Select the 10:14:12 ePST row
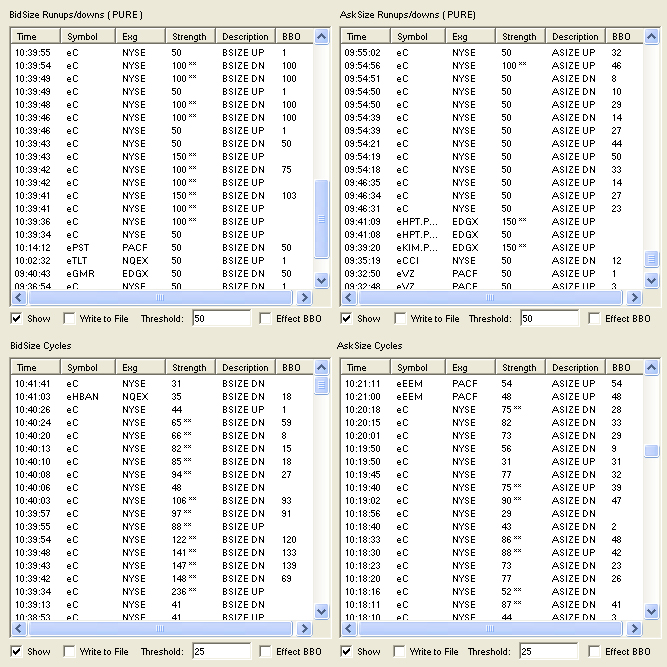Screen dimensions: 667x667 coord(162,248)
